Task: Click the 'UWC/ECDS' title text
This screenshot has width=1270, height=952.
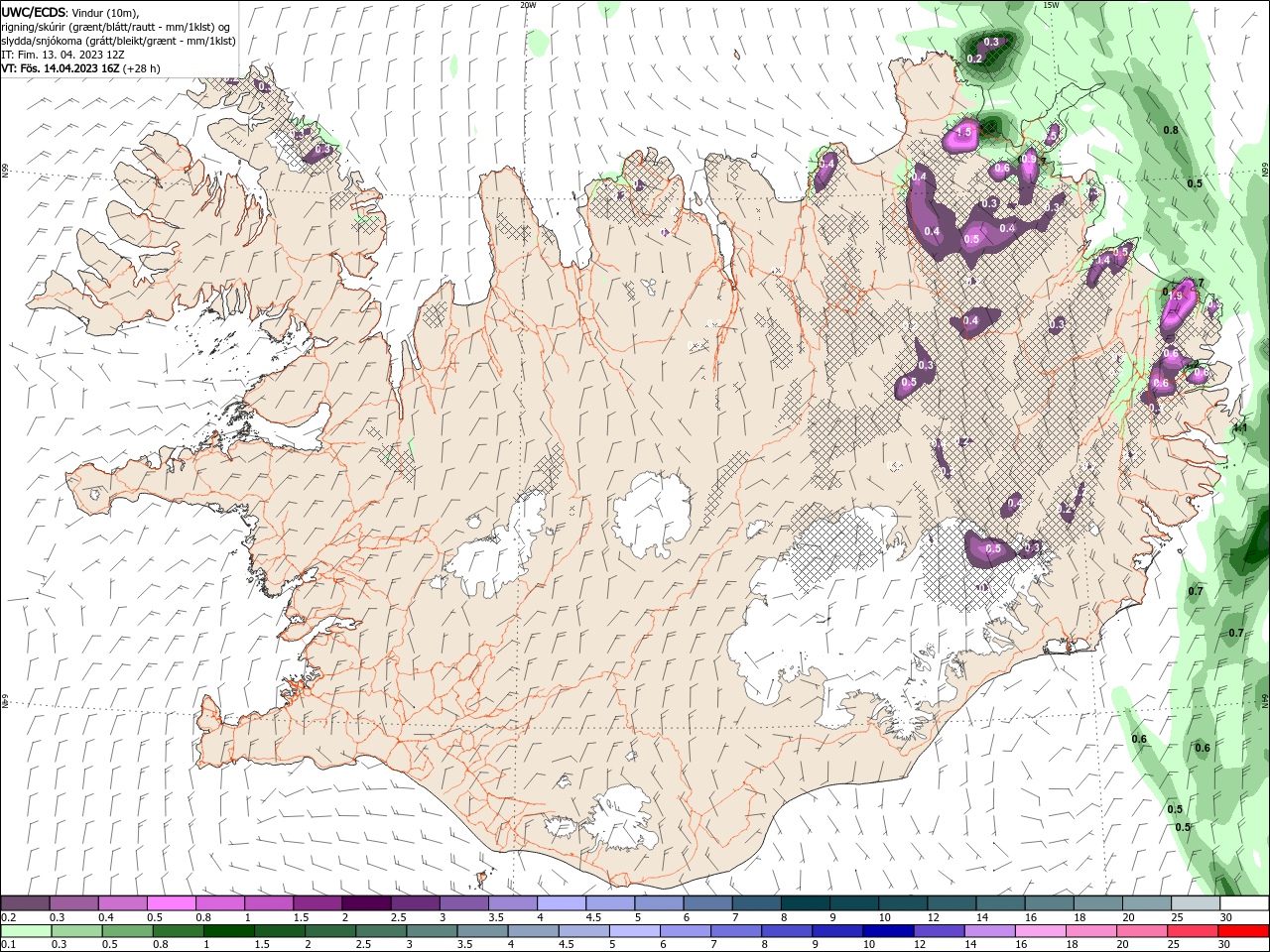Action: (34, 11)
